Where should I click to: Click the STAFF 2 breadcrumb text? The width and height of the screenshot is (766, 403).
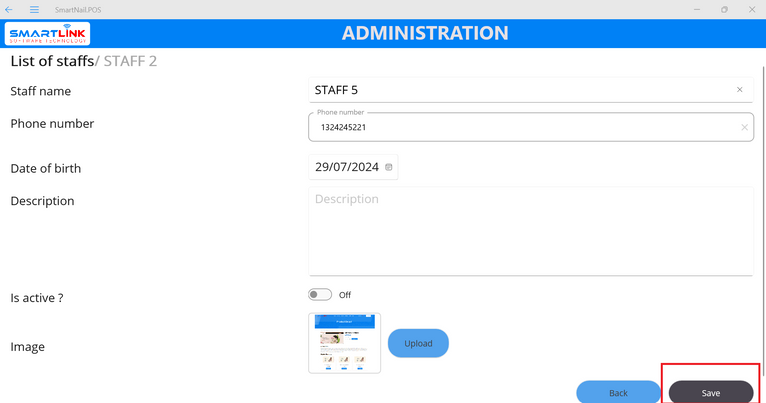coord(130,61)
